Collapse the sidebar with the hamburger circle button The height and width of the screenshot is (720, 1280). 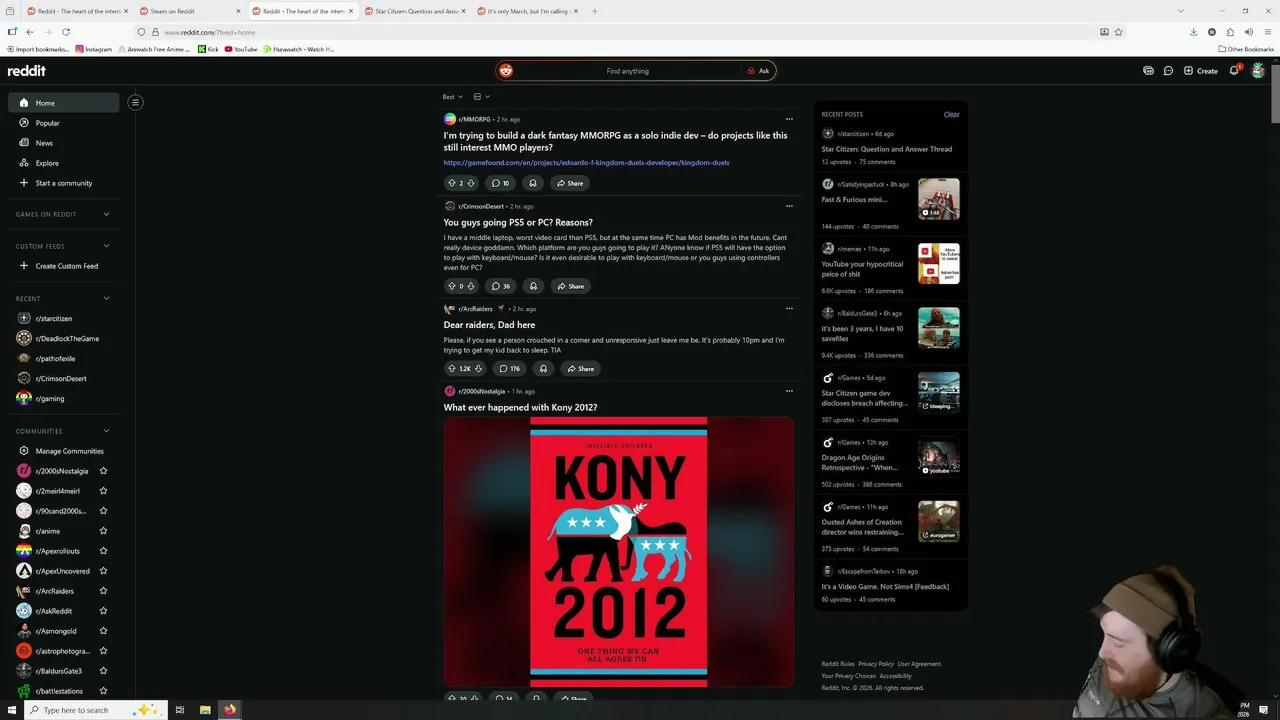point(135,102)
